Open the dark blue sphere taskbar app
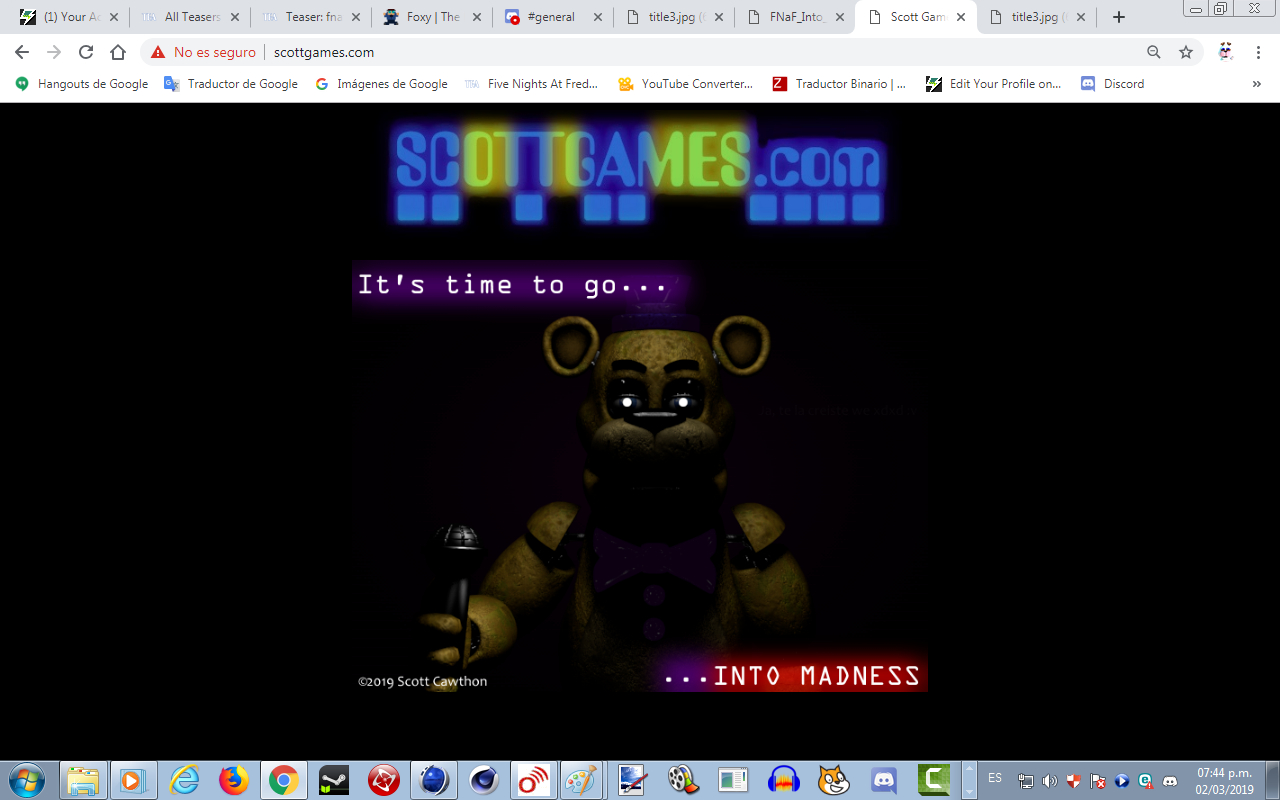The image size is (1280, 800). coord(434,780)
